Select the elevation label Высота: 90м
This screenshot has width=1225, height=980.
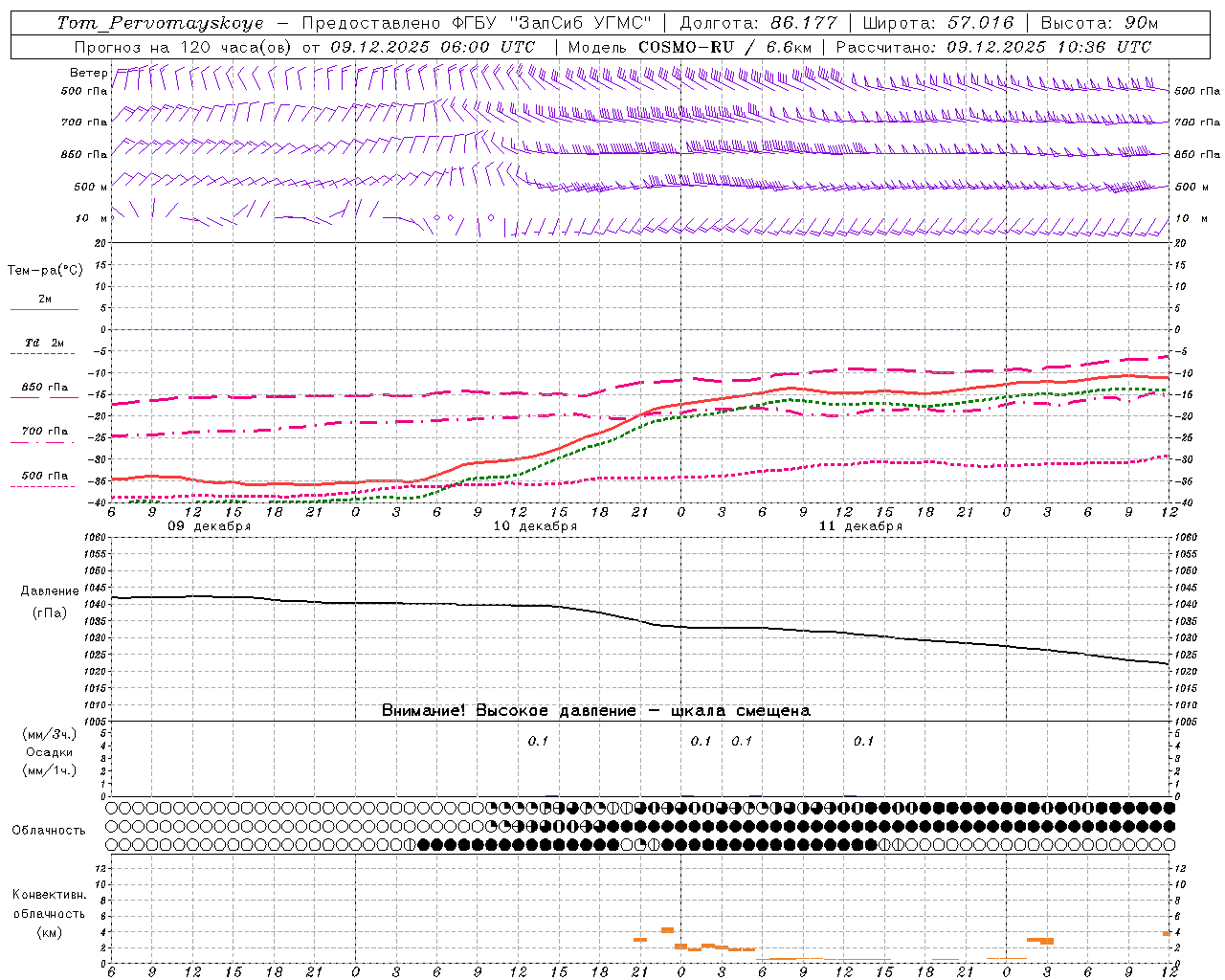pyautogui.click(x=1101, y=23)
